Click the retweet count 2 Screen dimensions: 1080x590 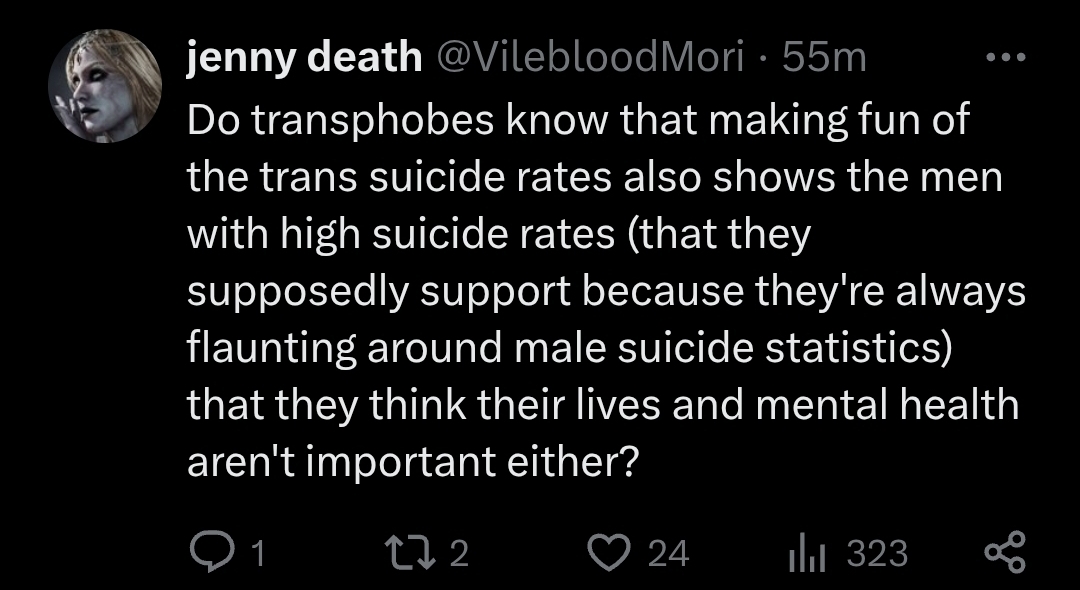[459, 554]
